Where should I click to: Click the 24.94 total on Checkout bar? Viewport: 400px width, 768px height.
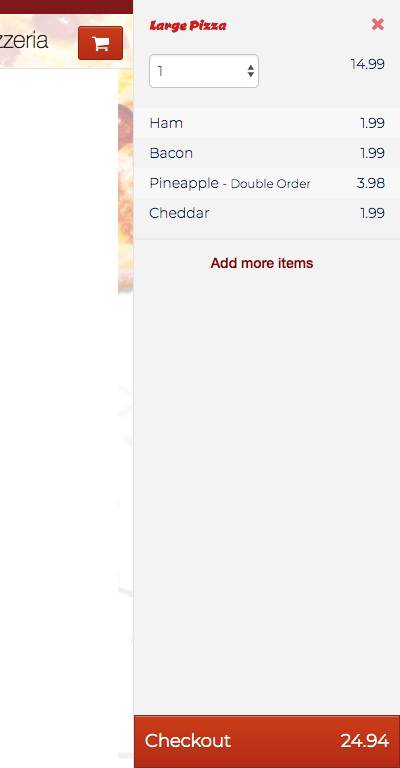[365, 741]
